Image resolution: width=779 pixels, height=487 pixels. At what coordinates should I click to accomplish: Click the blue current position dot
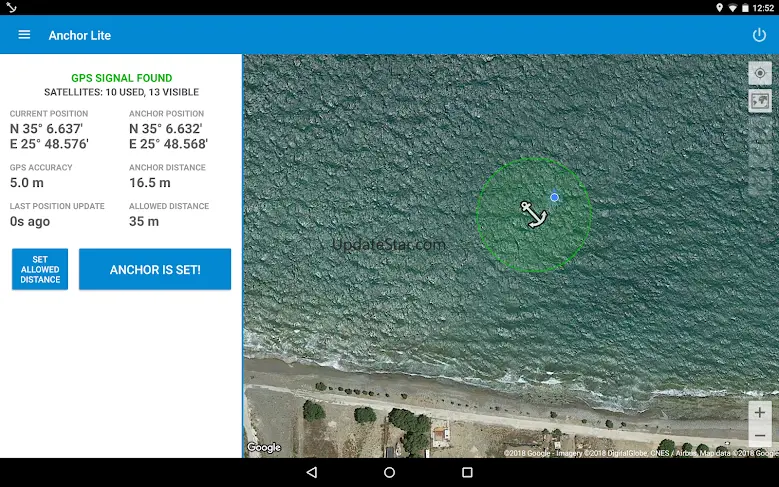pyautogui.click(x=554, y=197)
